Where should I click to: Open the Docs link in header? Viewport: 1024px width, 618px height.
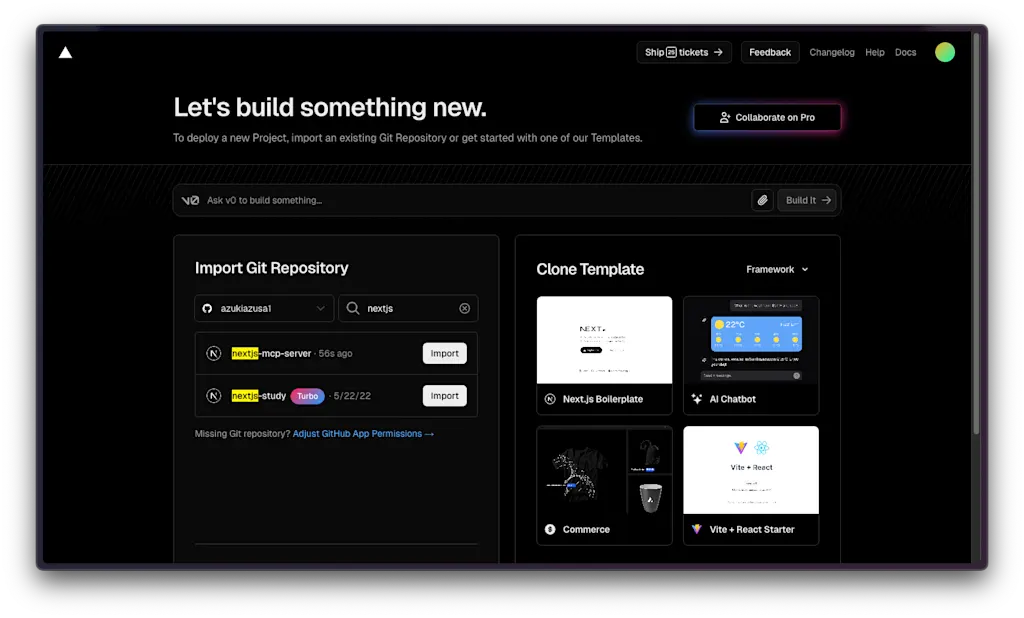pos(905,52)
